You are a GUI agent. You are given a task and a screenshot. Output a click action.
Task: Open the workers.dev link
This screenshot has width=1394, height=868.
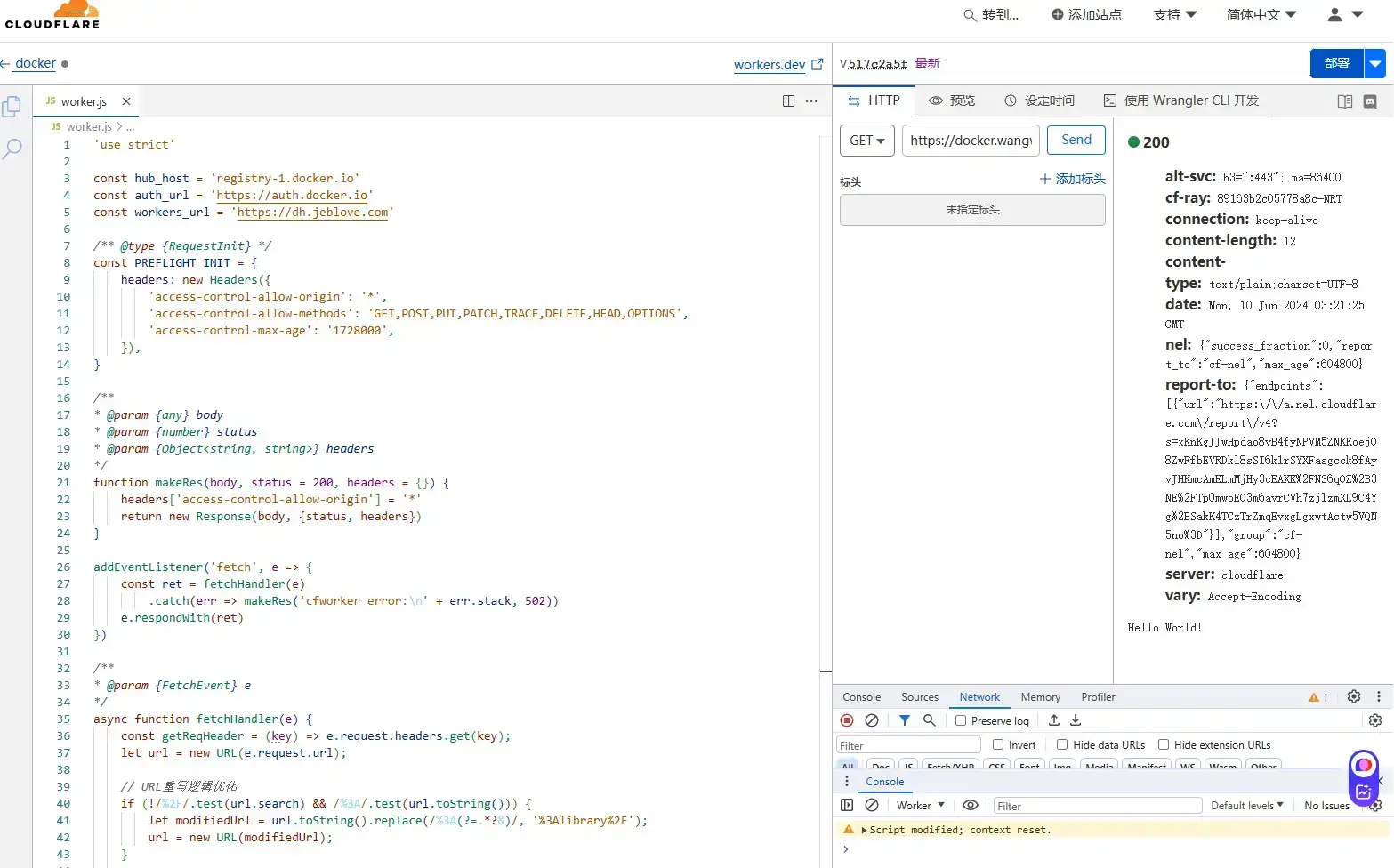(770, 64)
